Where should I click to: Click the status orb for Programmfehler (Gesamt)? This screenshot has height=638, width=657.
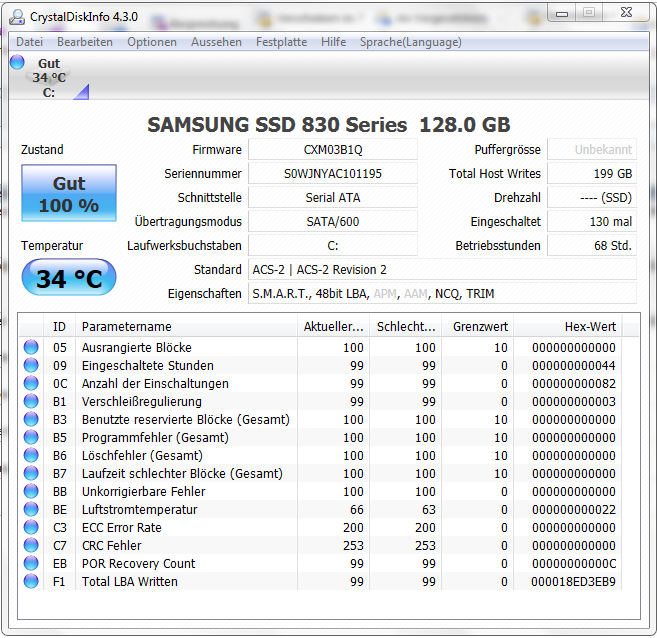(x=31, y=437)
